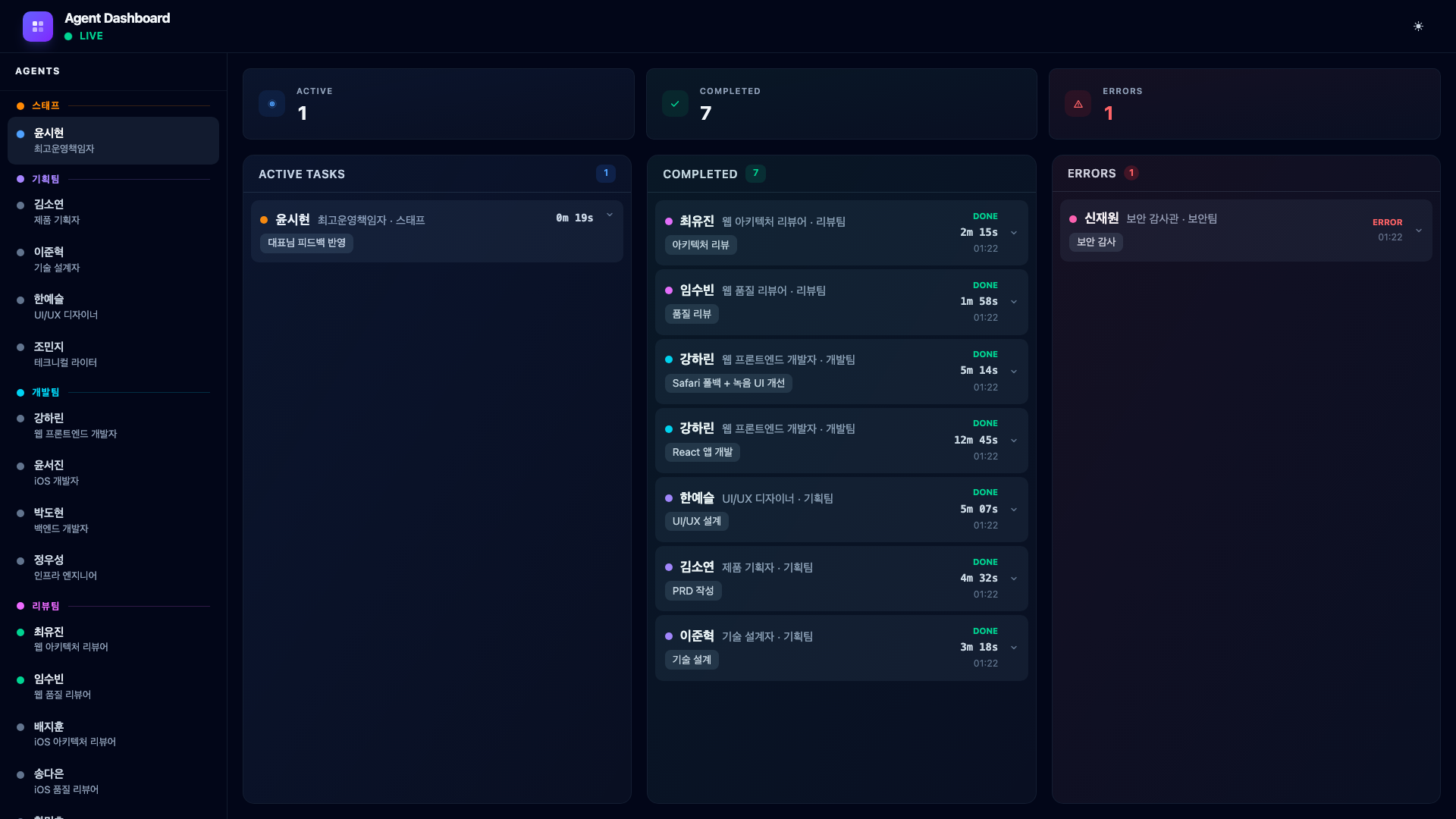Click the Errors warning triangle icon

[x=1078, y=104]
